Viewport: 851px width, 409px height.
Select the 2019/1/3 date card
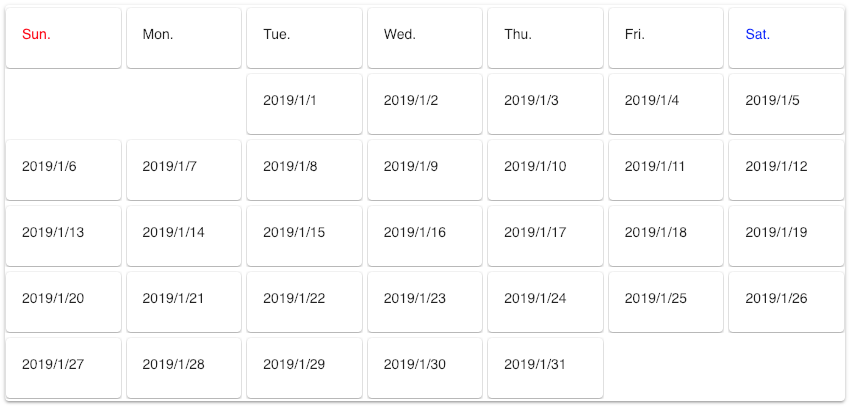point(545,104)
